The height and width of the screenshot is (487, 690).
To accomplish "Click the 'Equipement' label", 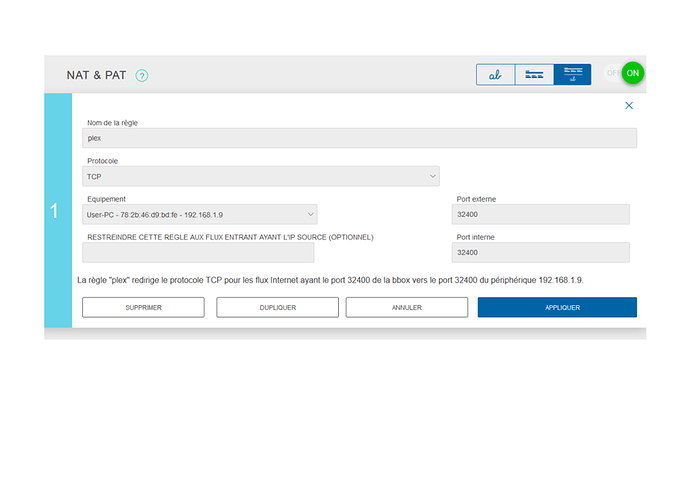I will (x=106, y=199).
